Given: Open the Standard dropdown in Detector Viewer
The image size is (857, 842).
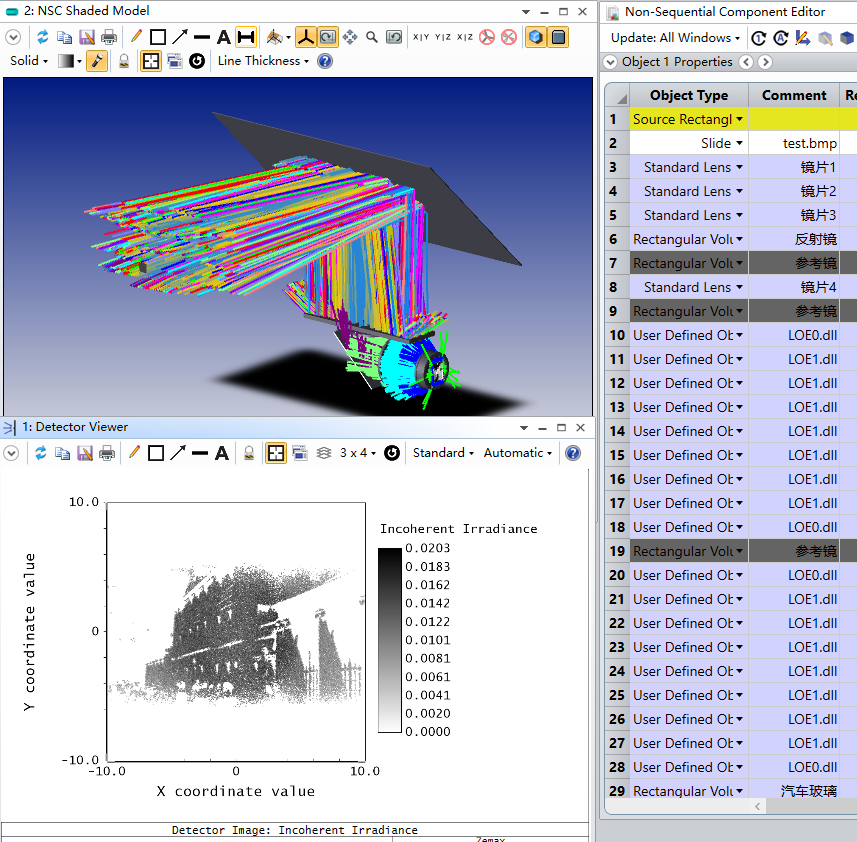Looking at the screenshot, I should coord(443,453).
